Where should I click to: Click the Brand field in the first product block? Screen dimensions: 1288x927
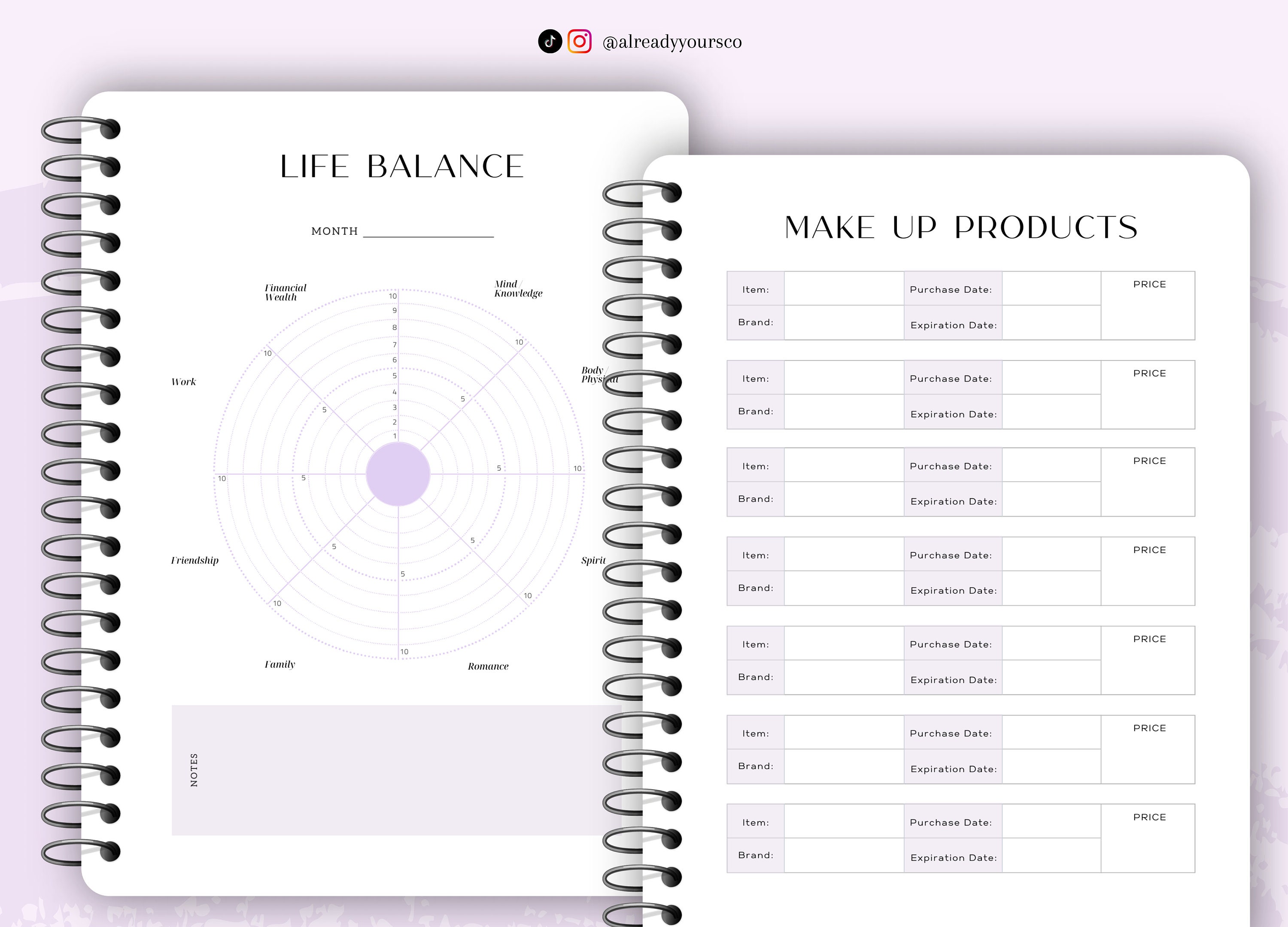click(844, 322)
